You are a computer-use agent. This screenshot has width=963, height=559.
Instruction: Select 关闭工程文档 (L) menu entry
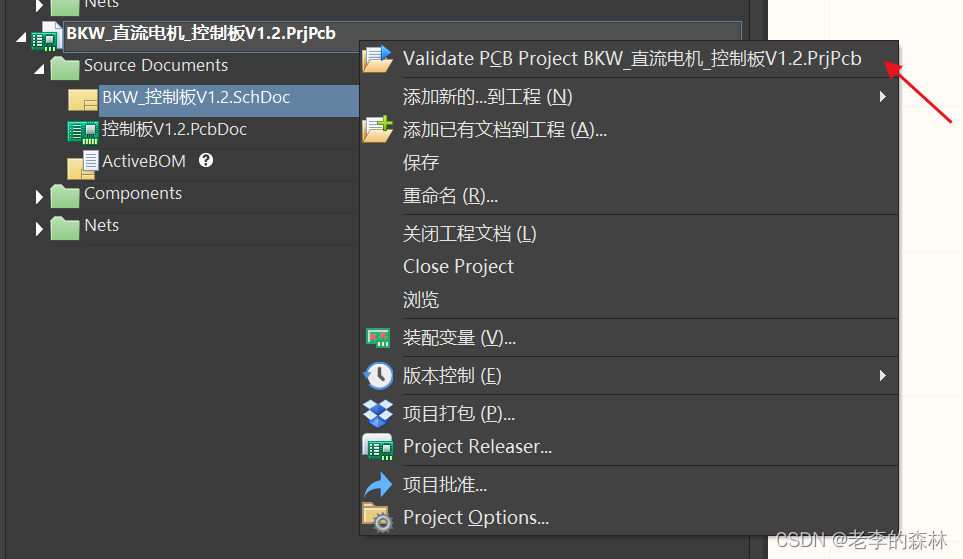[x=469, y=234]
